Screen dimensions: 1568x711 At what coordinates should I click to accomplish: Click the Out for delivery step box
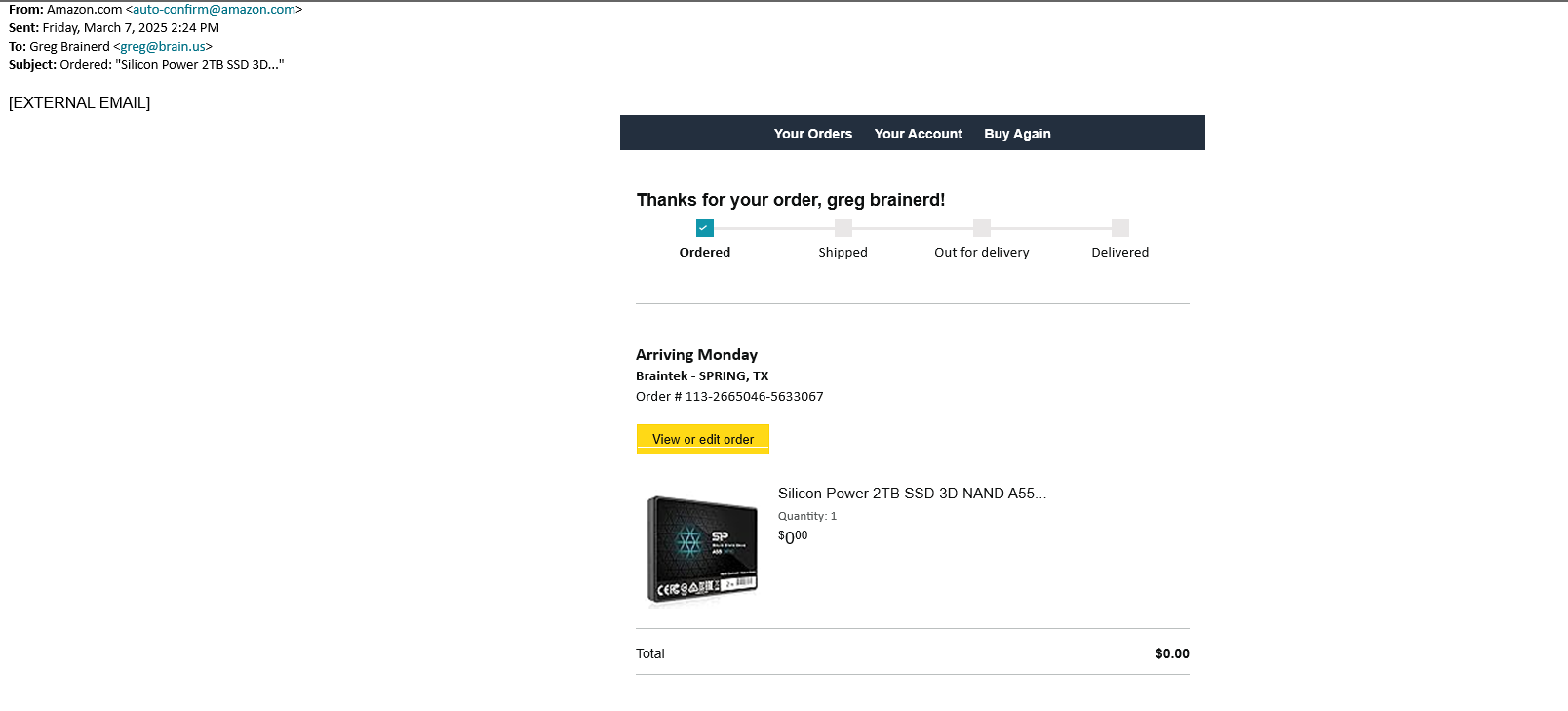[982, 228]
